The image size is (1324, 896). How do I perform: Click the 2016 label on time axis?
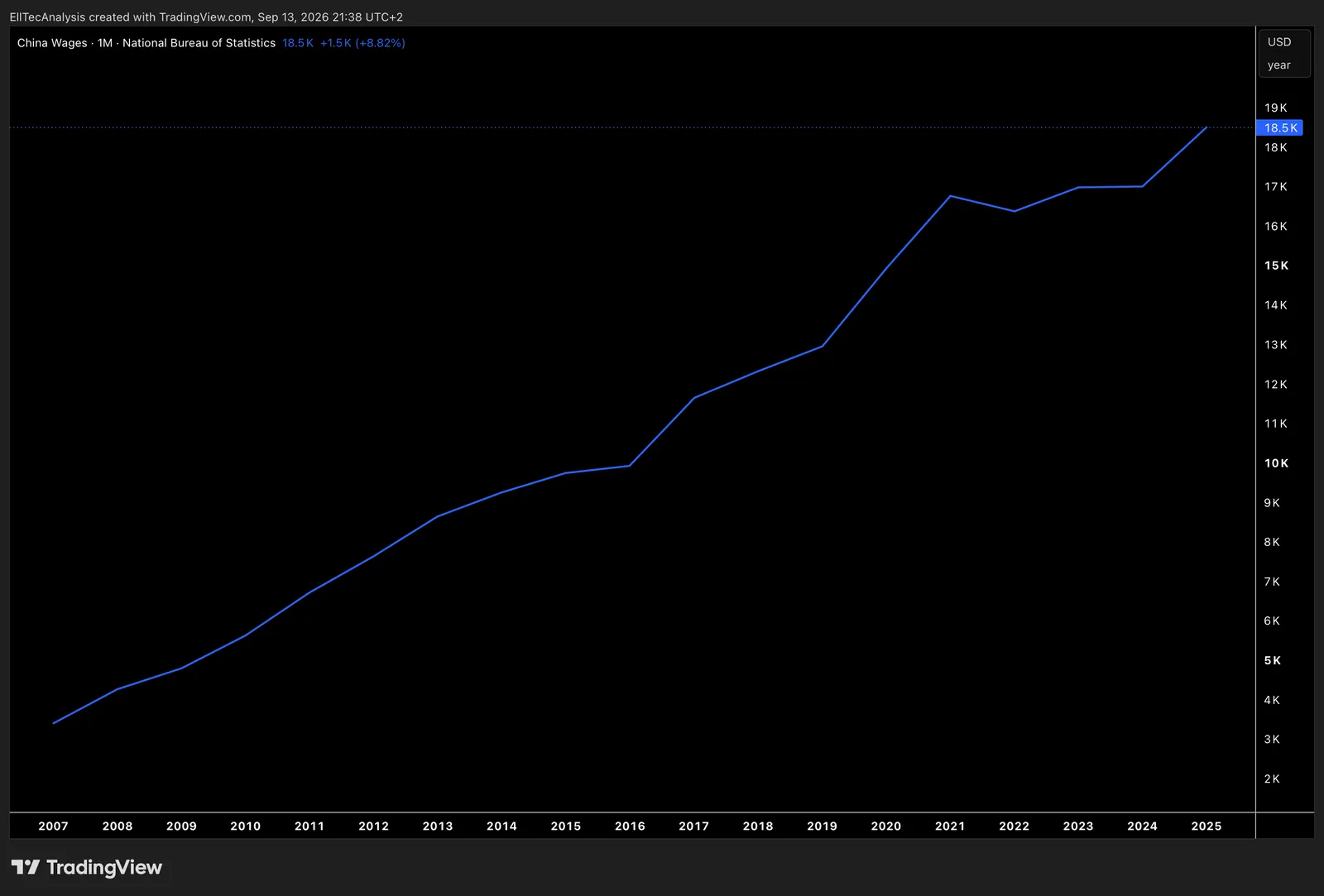click(630, 826)
